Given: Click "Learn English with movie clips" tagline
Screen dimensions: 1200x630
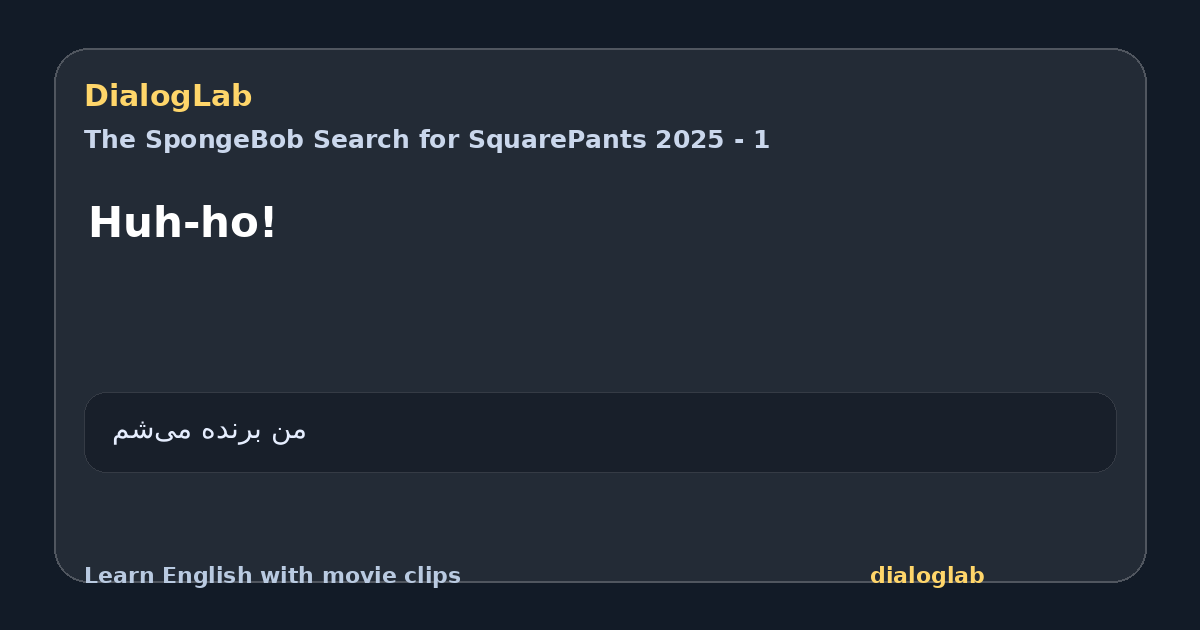Looking at the screenshot, I should pos(272,576).
